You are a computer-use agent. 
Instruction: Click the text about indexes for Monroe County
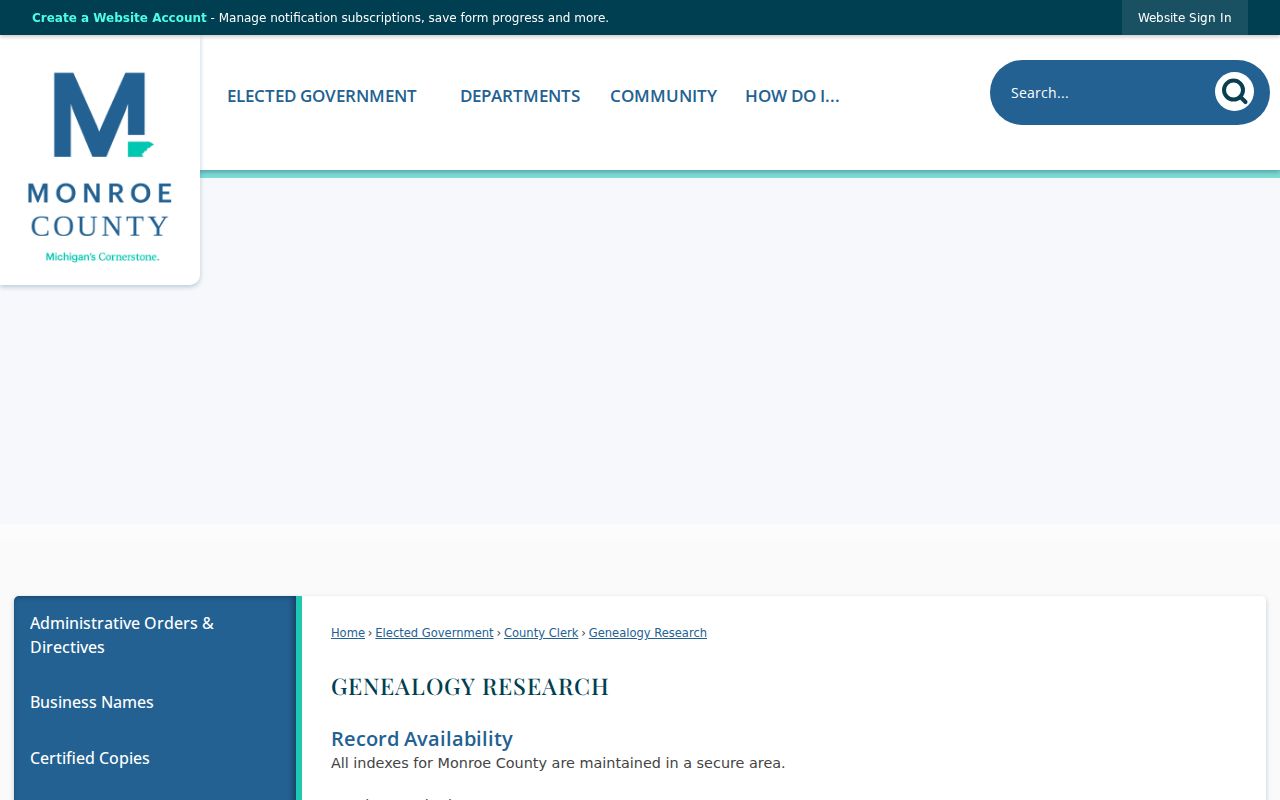click(558, 763)
